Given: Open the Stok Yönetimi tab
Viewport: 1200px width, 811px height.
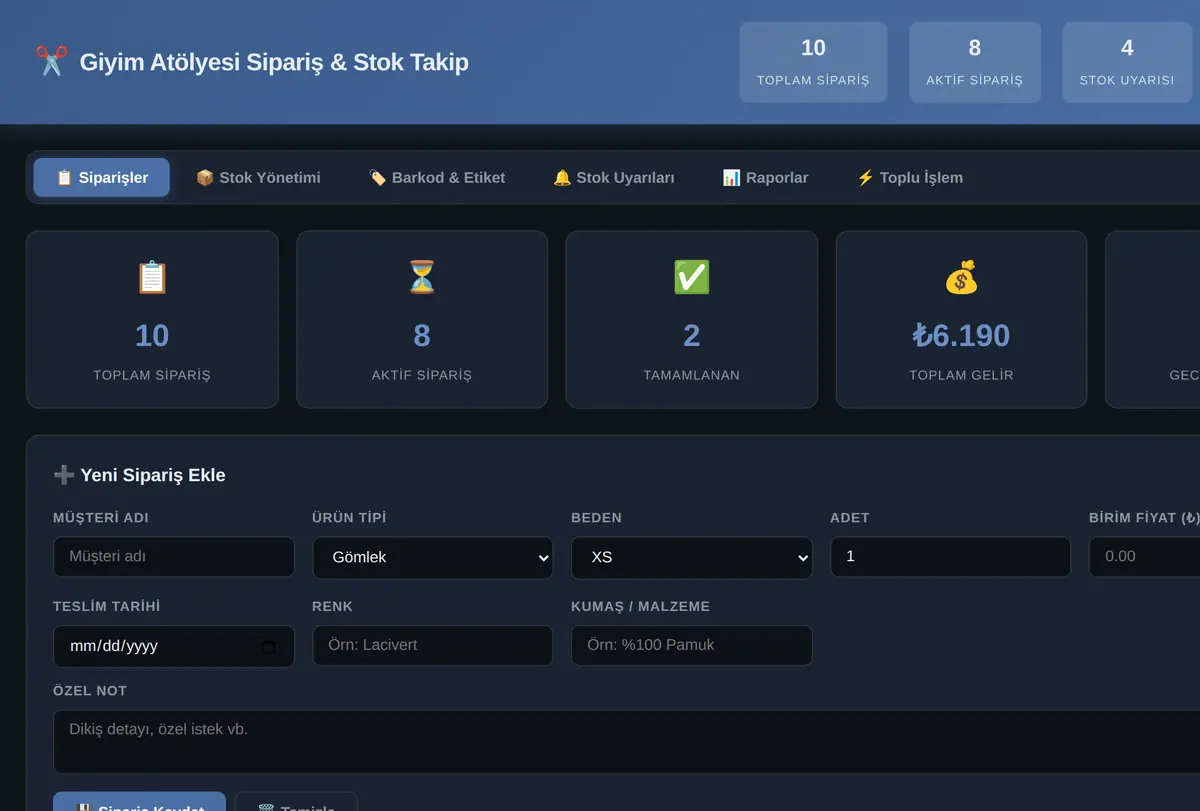Looking at the screenshot, I should click(x=258, y=178).
